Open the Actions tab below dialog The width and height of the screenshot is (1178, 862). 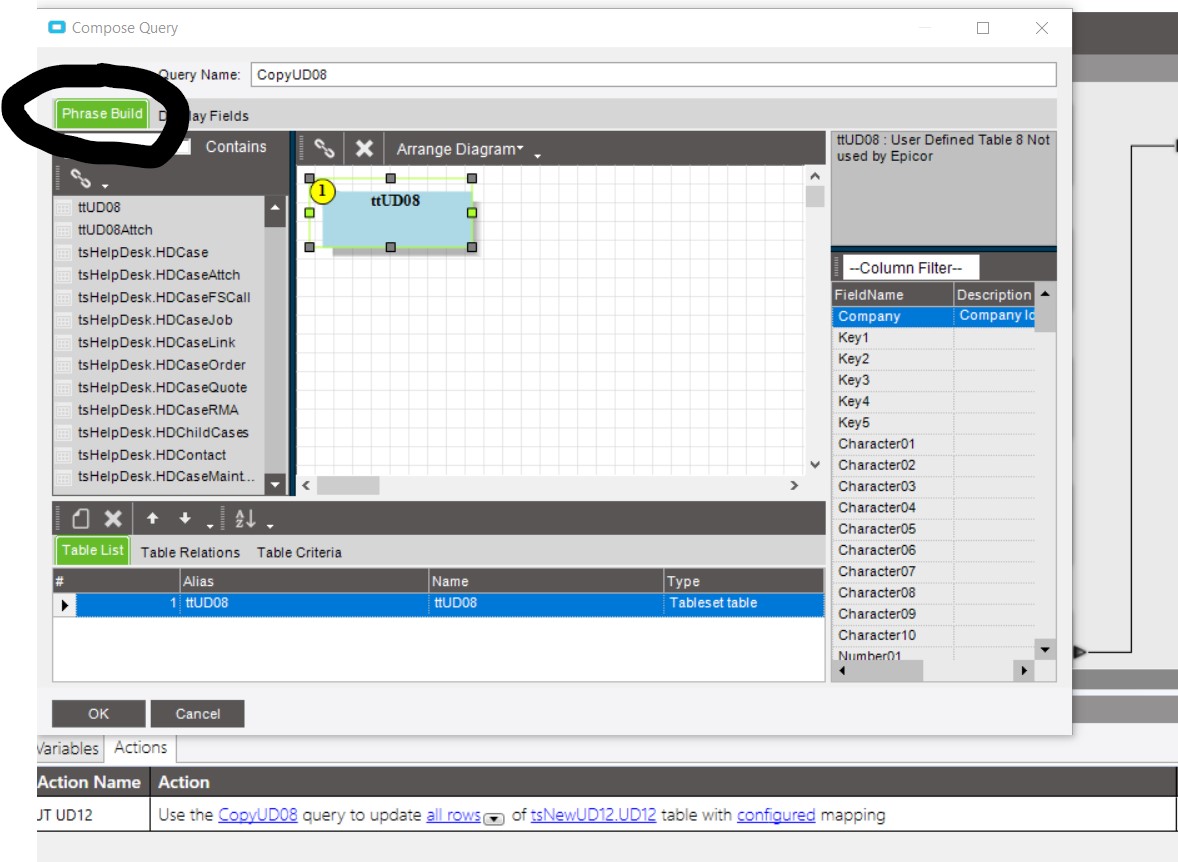(x=140, y=748)
